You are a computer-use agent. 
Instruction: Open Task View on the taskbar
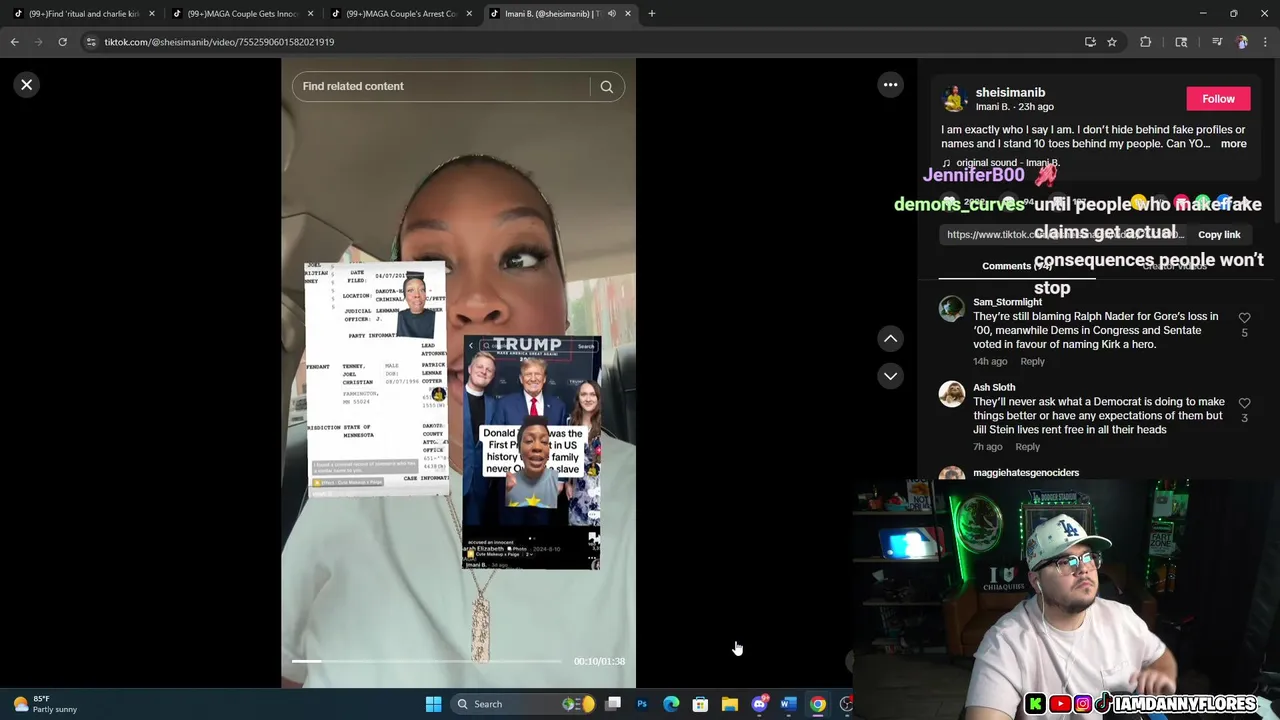point(613,704)
